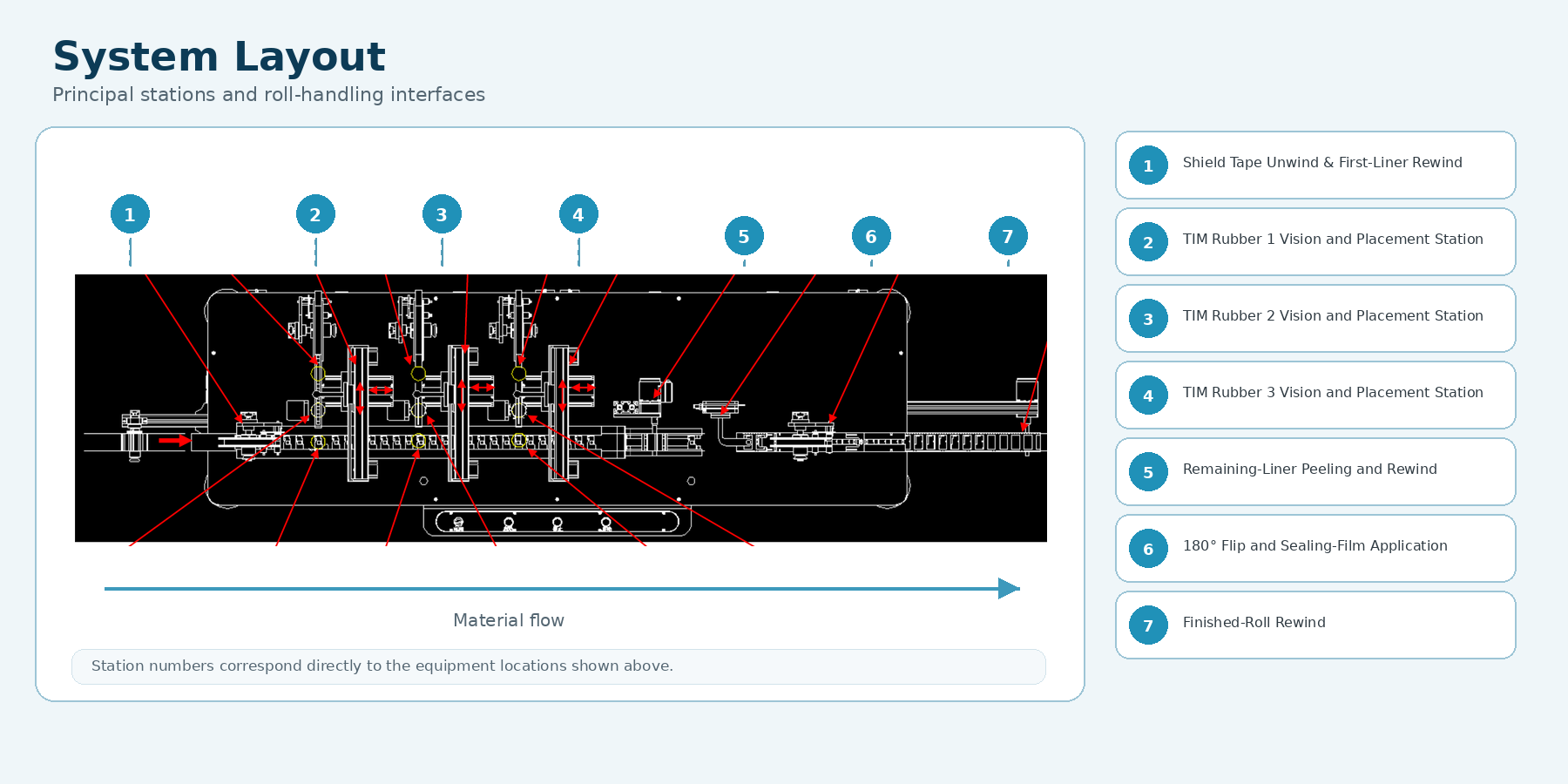This screenshot has height=784, width=1568.
Task: Click station marker 1 above the diagram
Action: point(130,214)
